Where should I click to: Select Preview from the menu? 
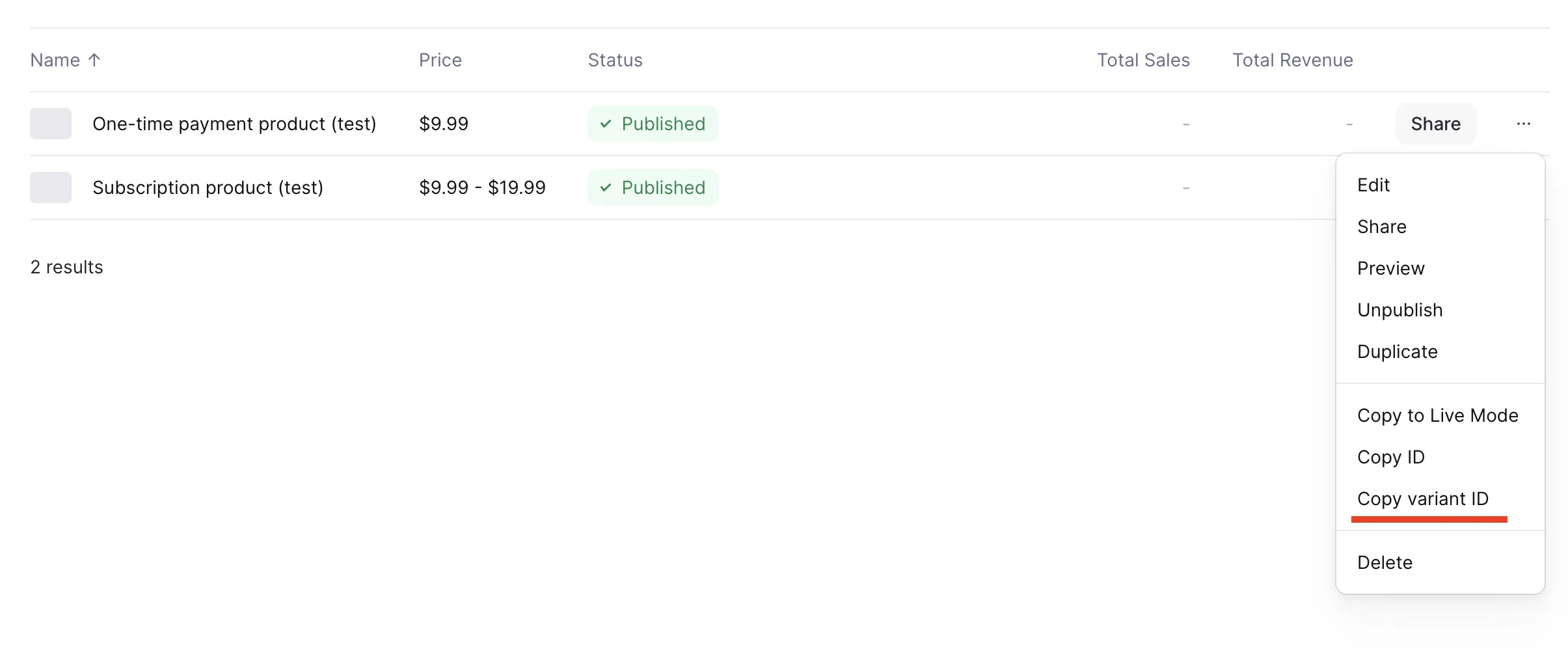(1391, 269)
